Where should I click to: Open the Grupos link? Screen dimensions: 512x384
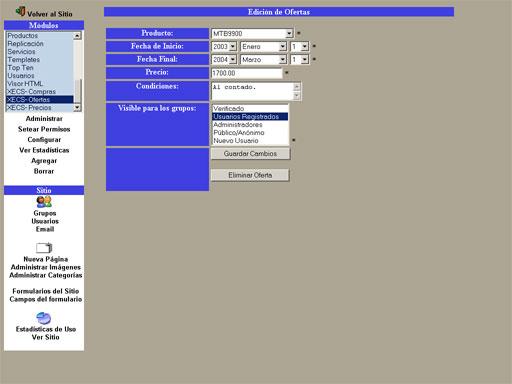[45, 213]
